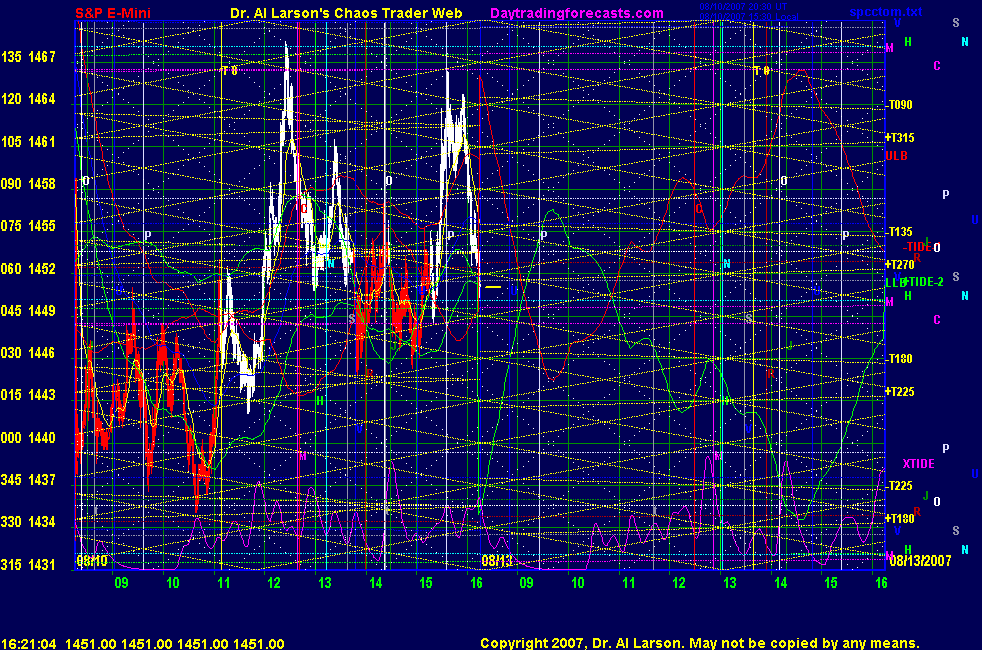Viewport: 982px width, 650px height.
Task: Click the "08/13/2007" date label
Action: tap(920, 560)
